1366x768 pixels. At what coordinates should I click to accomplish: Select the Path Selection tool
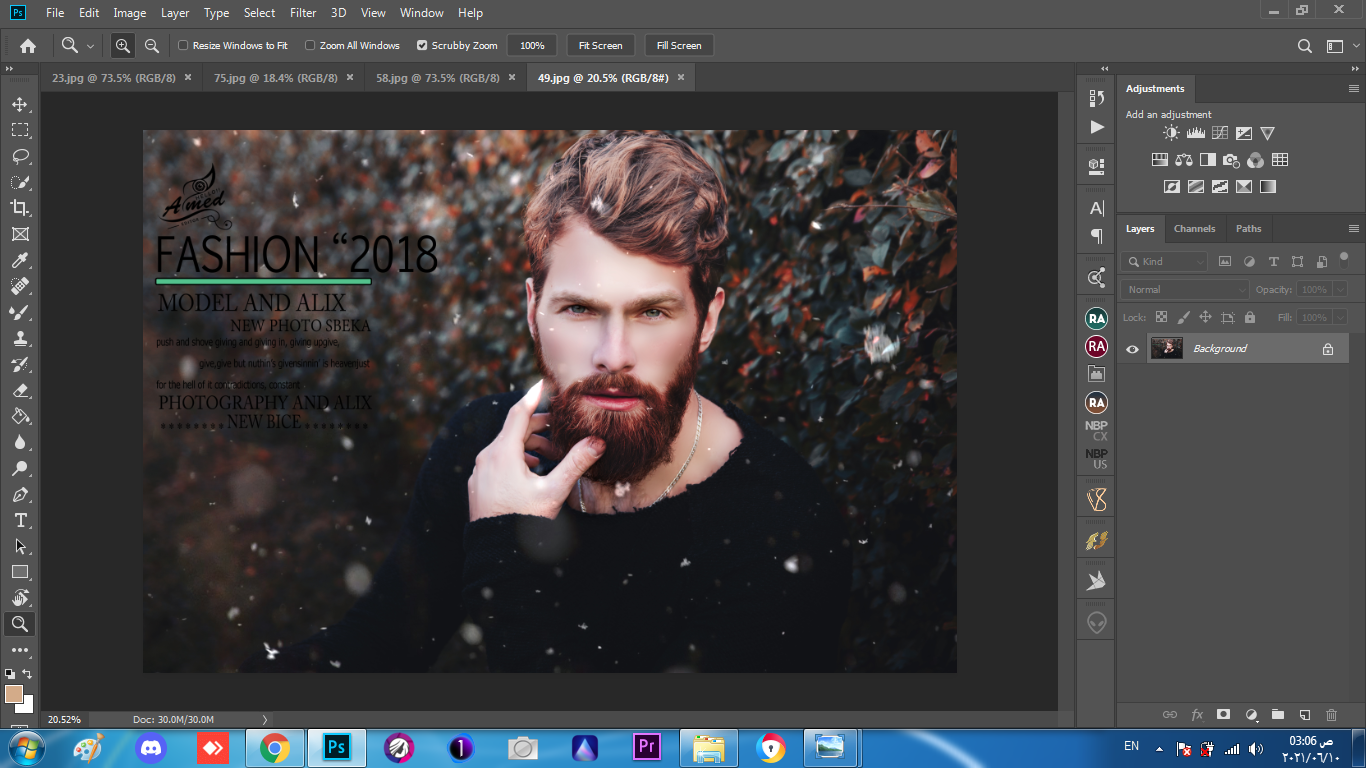(20, 546)
